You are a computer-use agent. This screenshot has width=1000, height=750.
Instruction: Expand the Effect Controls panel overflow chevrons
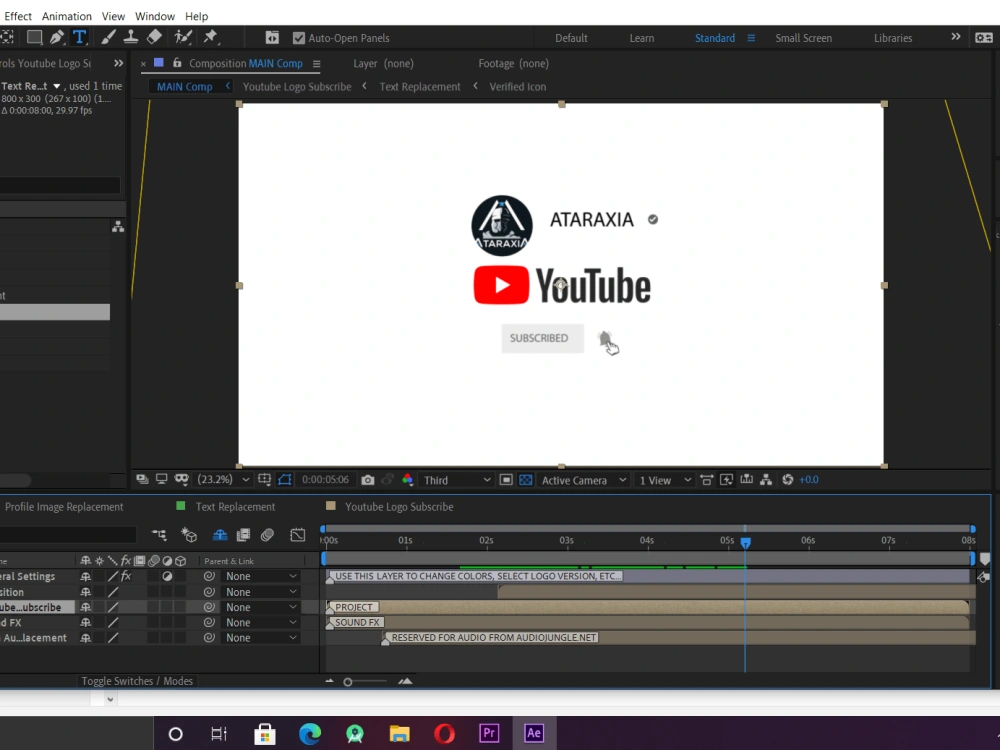tap(118, 63)
